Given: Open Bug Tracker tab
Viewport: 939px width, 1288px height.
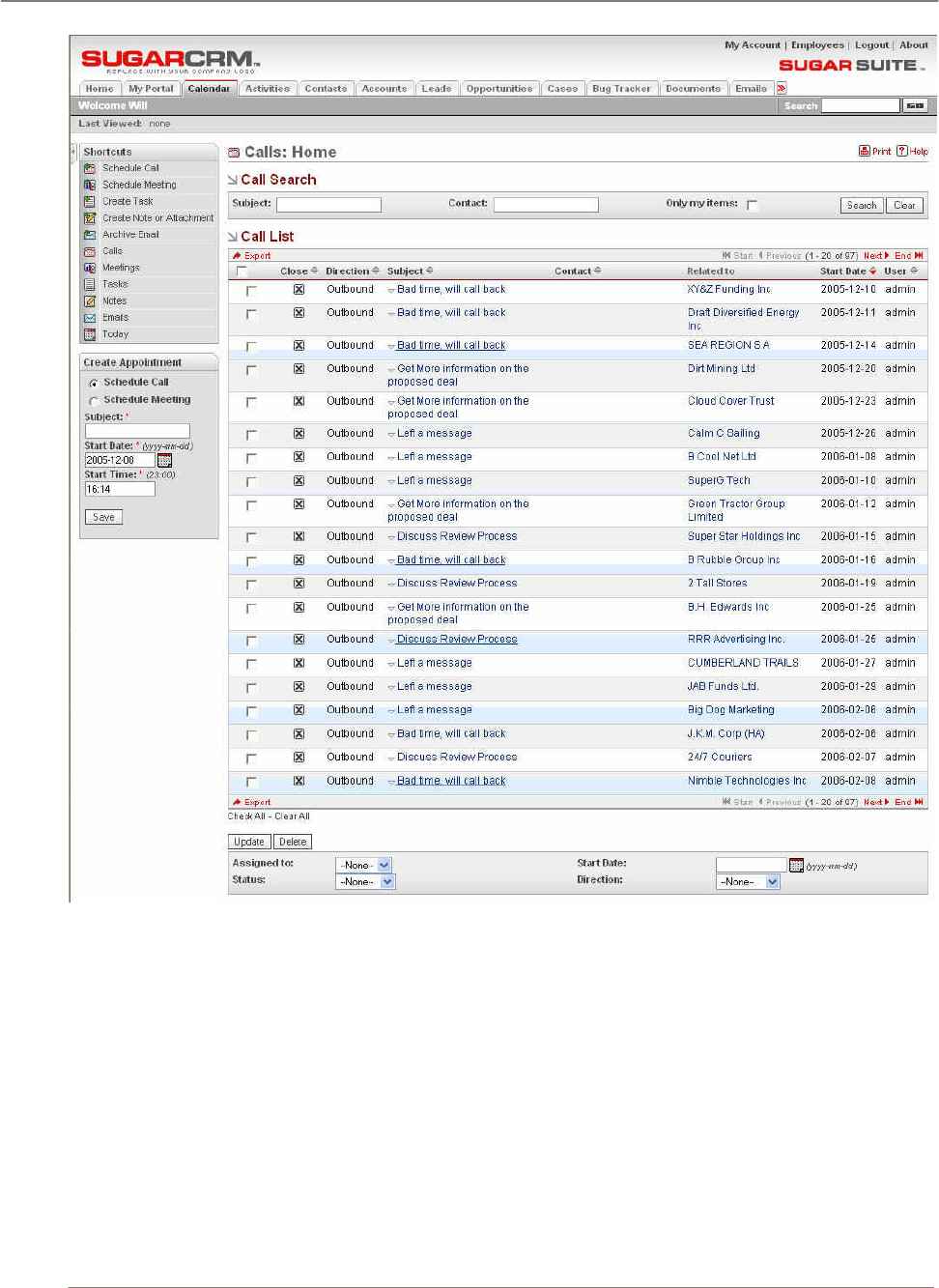Looking at the screenshot, I should click(621, 88).
